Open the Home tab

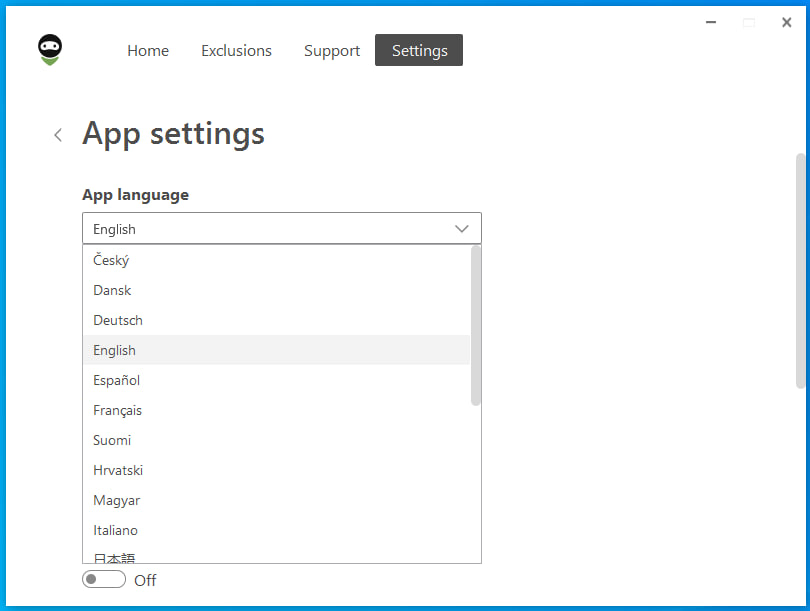148,50
